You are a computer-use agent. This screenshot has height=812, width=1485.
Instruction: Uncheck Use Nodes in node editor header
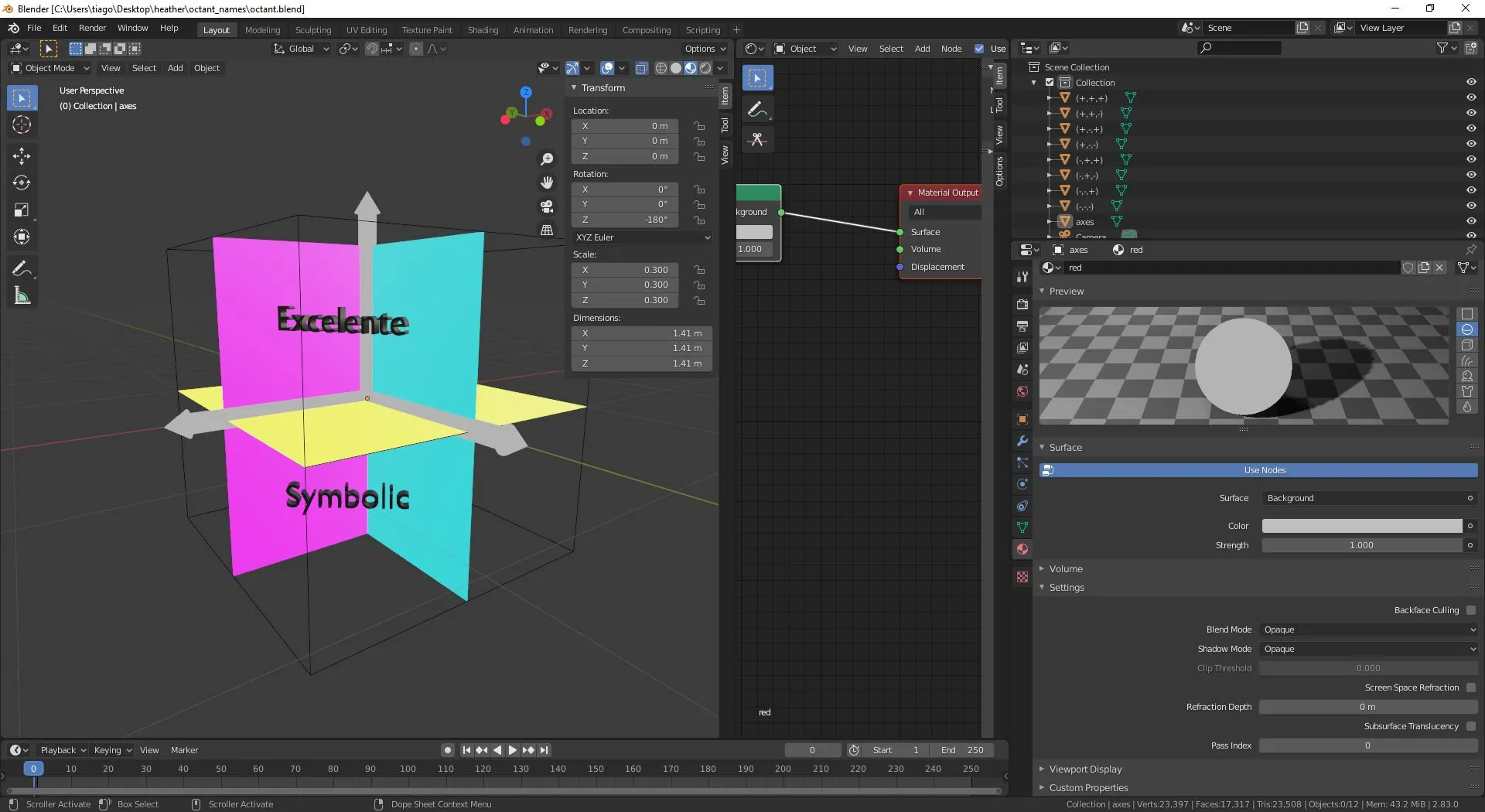(x=979, y=49)
